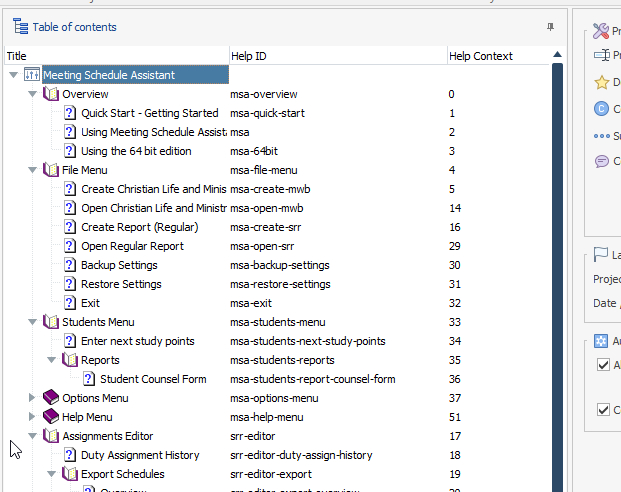Collapse the File Menu section
This screenshot has width=621, height=492.
coord(32,170)
